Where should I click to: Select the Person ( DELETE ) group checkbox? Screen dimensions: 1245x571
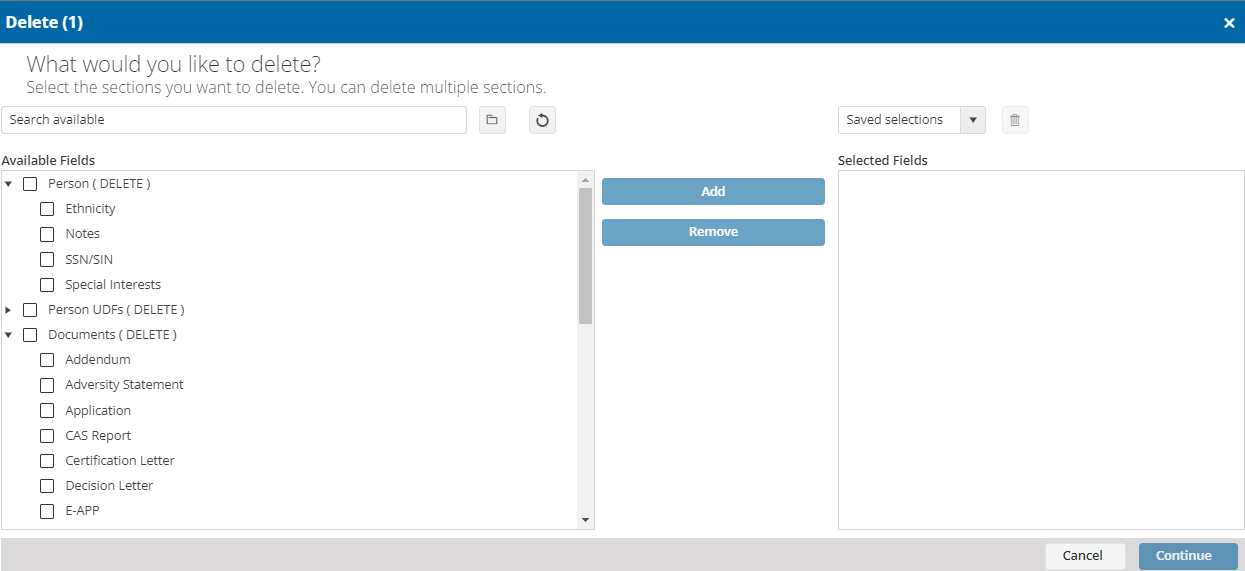(30, 184)
